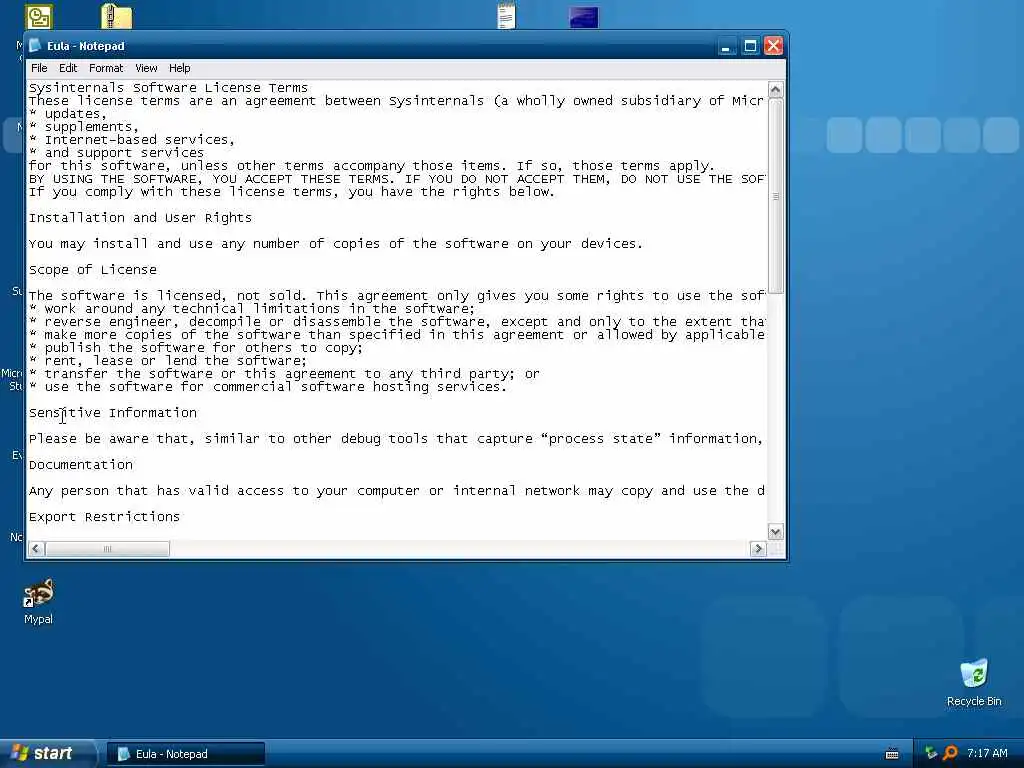Click the horizontal scrollbar left arrow
The image size is (1024, 768).
pos(37,549)
